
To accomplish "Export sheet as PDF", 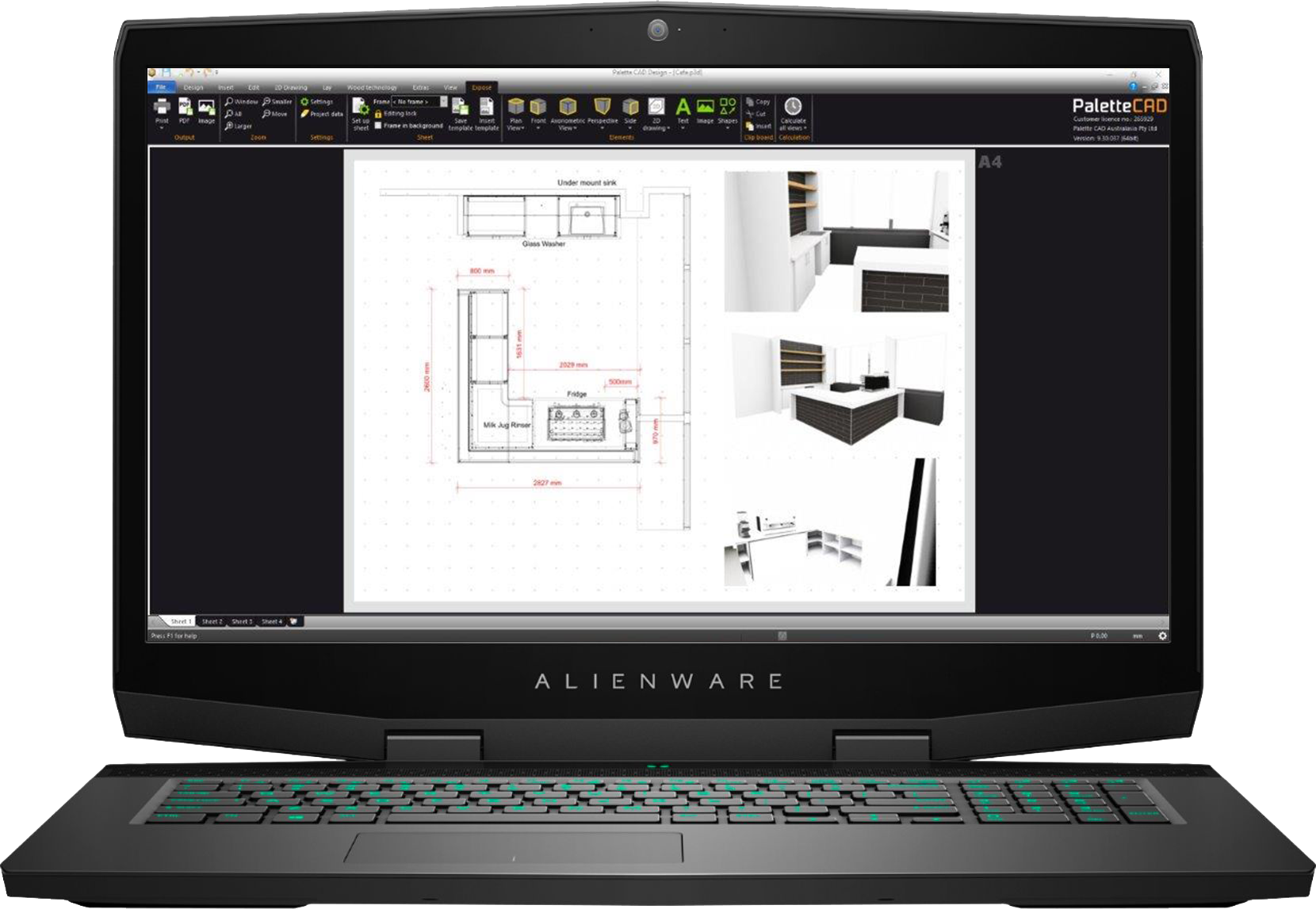I will point(184,111).
